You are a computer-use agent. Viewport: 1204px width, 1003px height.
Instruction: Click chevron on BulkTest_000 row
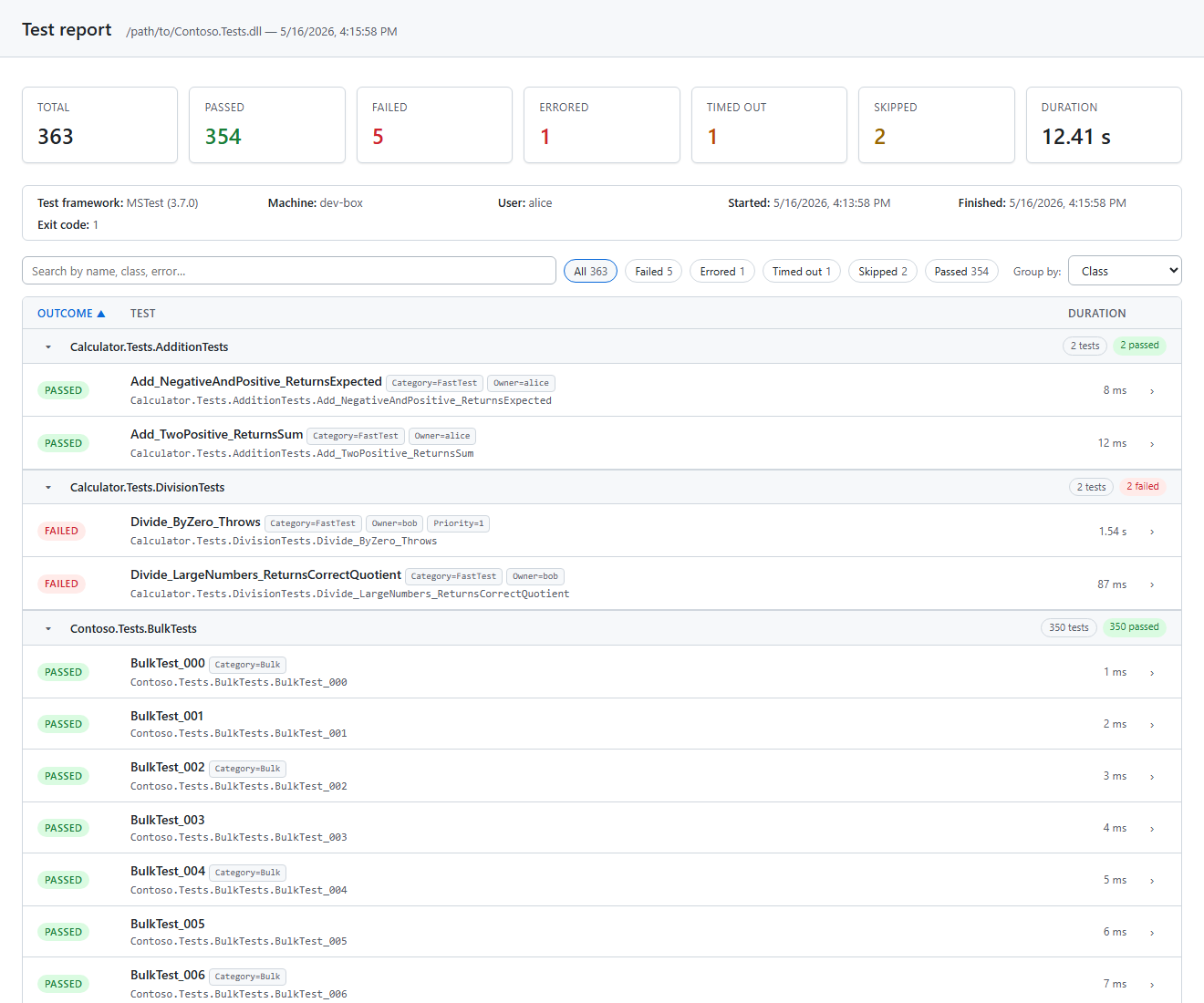click(x=1152, y=673)
